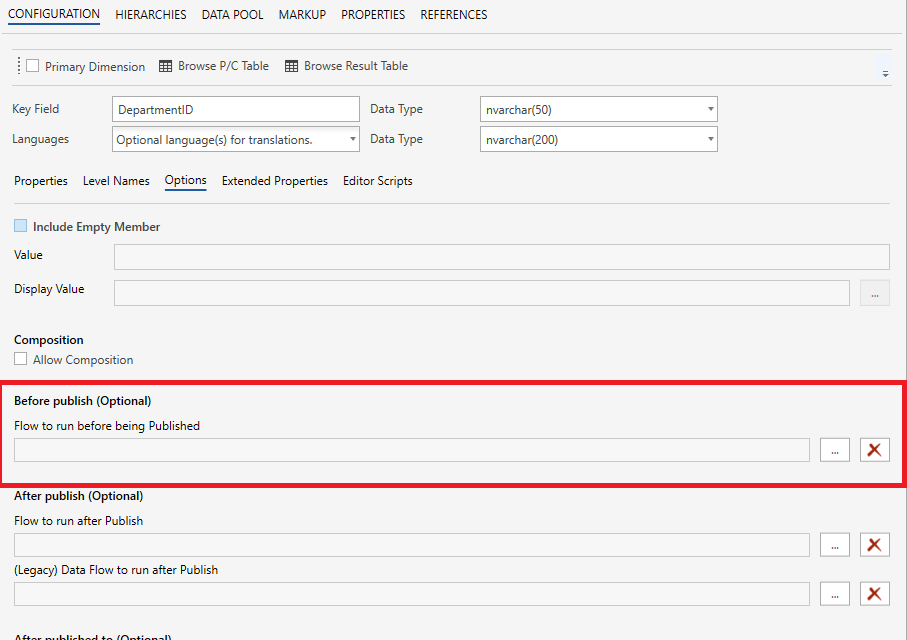Clear the Flow to run after Publish field
The image size is (907, 640).
tap(874, 545)
